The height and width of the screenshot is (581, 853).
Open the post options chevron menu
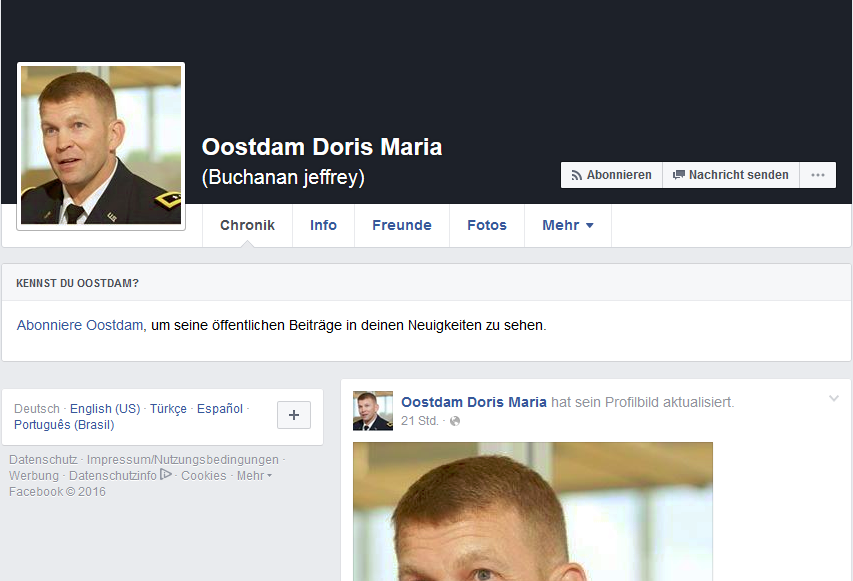[x=833, y=399]
